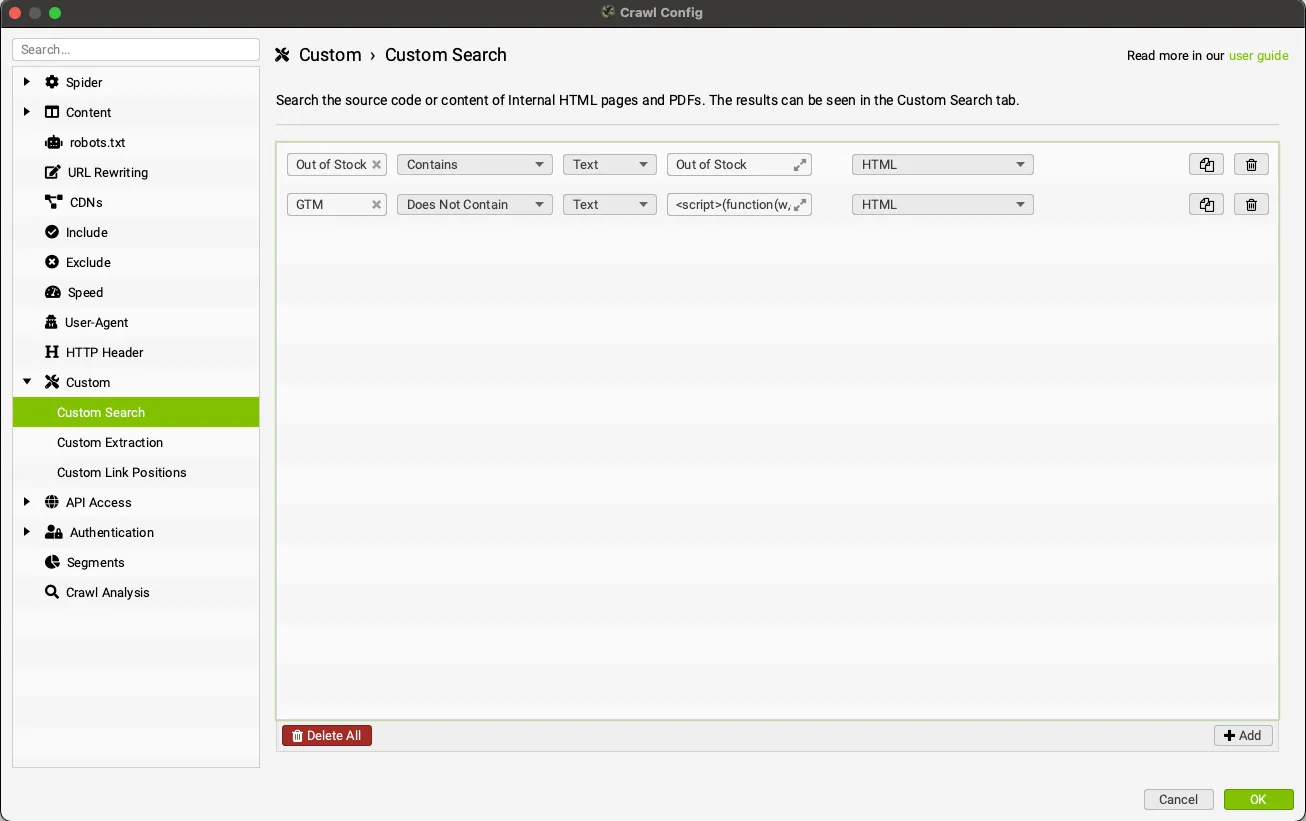Expand the Spider tree item
The width and height of the screenshot is (1306, 821).
click(26, 82)
